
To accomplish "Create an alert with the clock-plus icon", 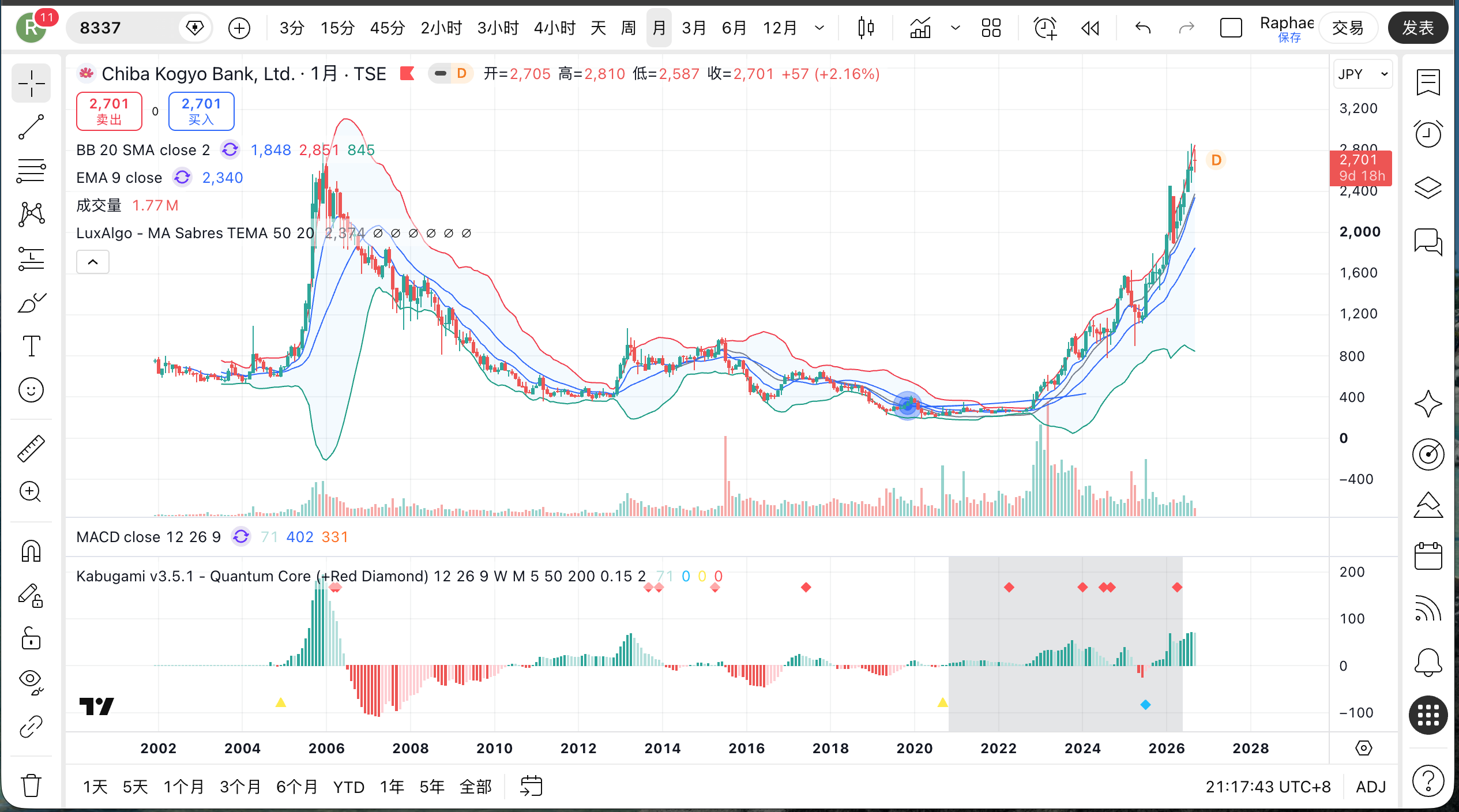I will point(1045,28).
